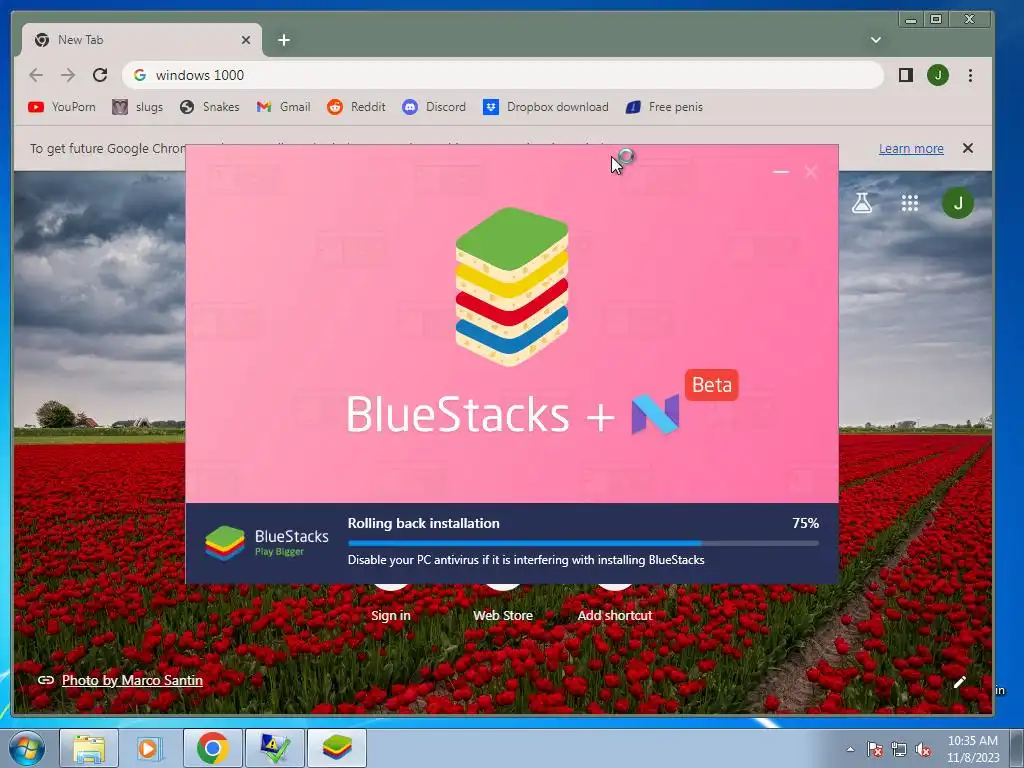
Task: Open the Discord bookmark
Action: tap(434, 107)
